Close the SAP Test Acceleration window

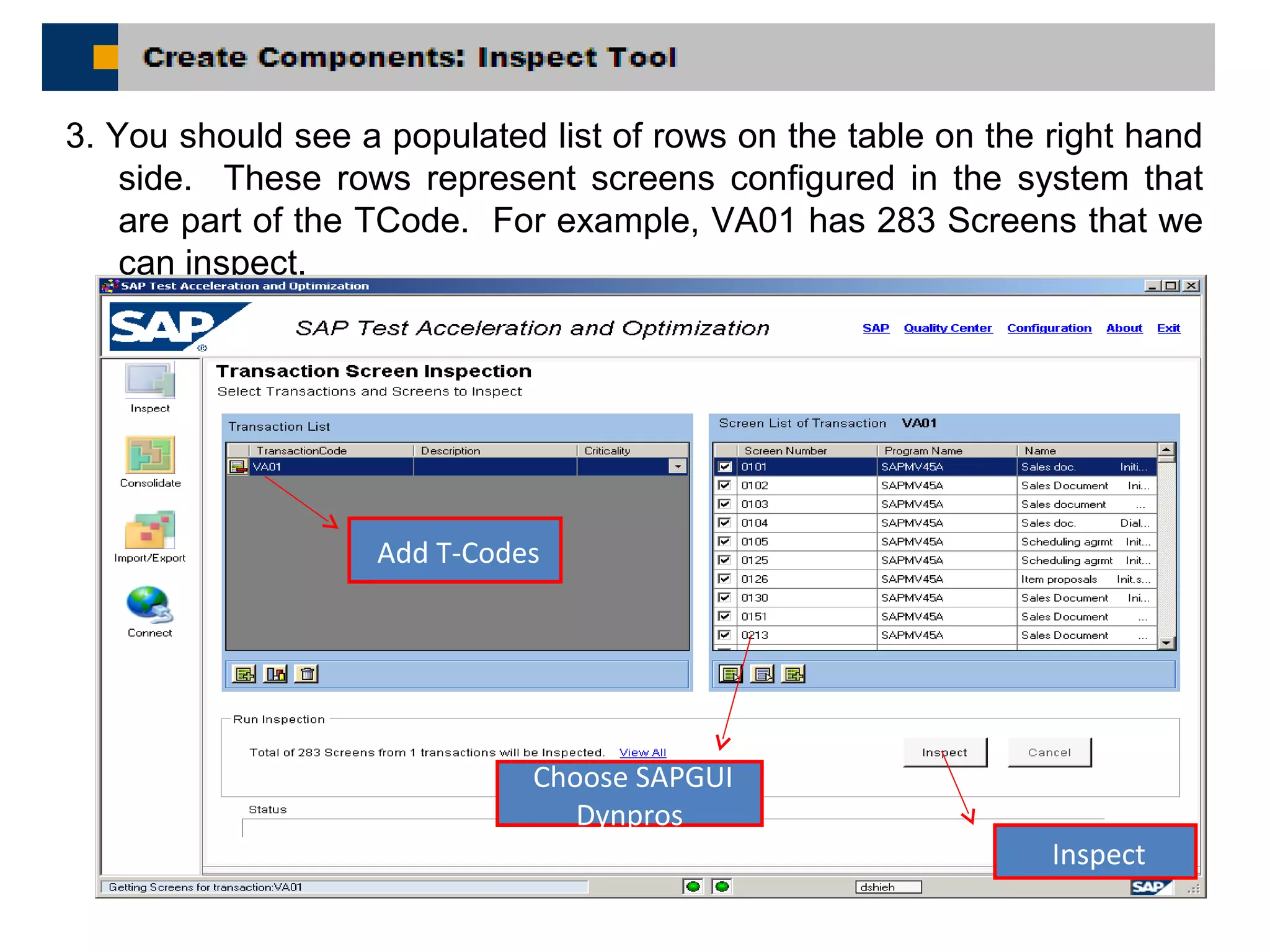coord(1191,286)
